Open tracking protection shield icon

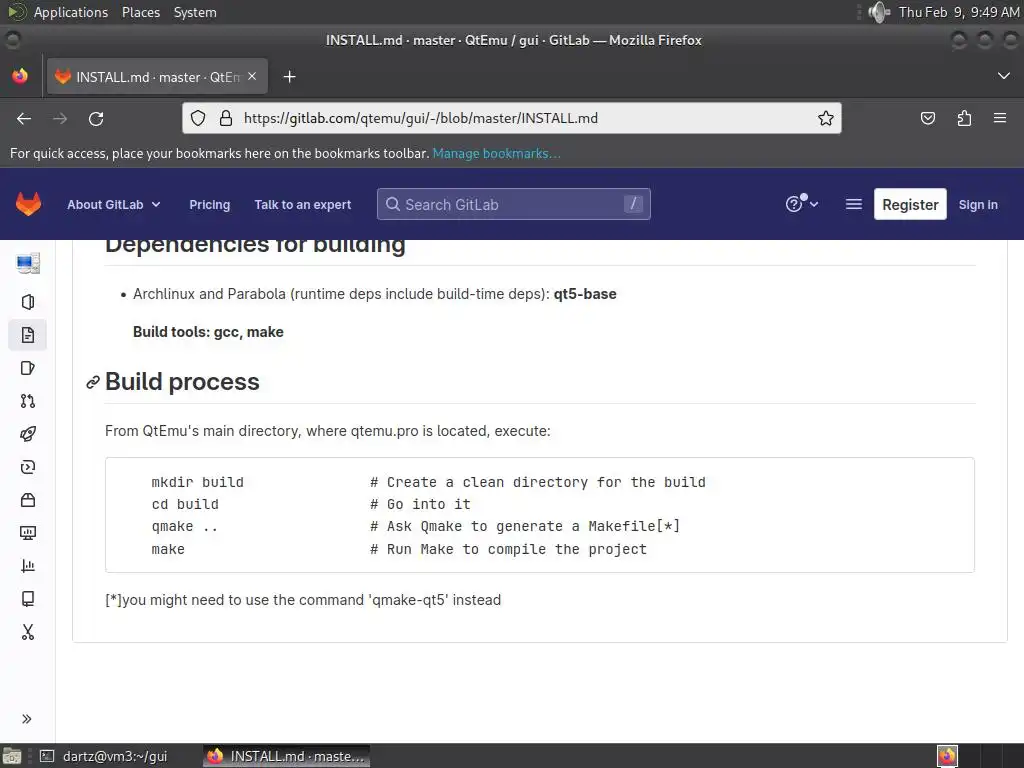198,118
